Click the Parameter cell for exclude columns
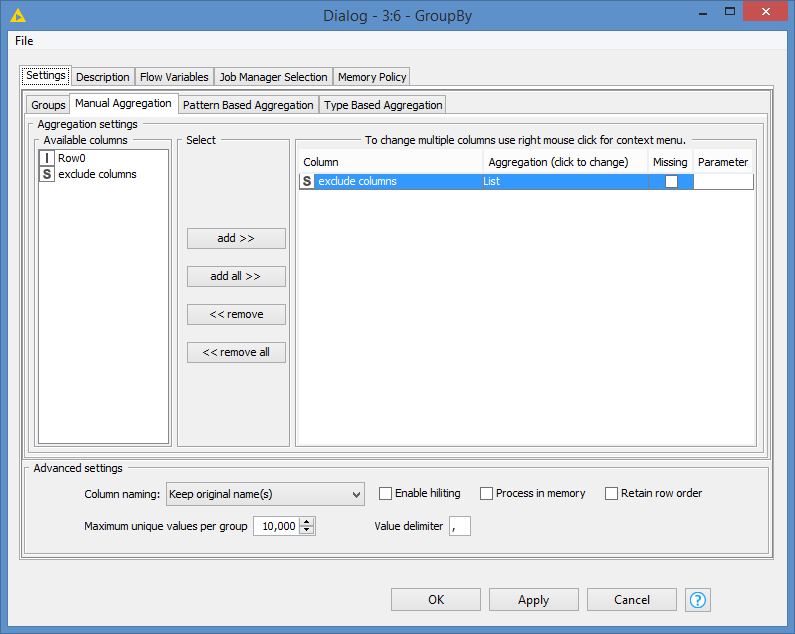 (x=723, y=181)
